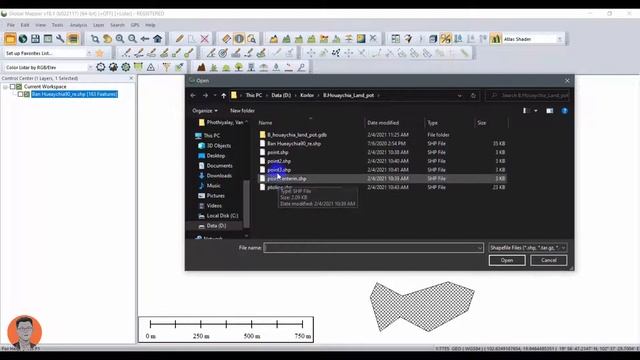
Task: Open the Edit menu
Action: [25, 25]
